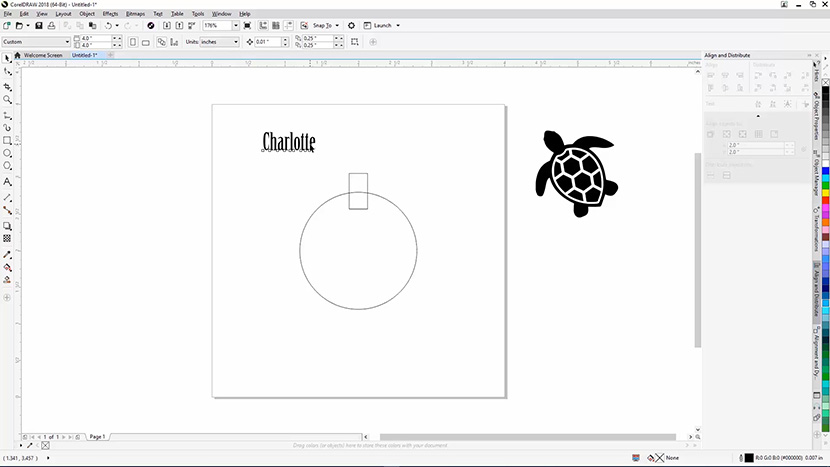Select landscape page orientation

tap(146, 42)
